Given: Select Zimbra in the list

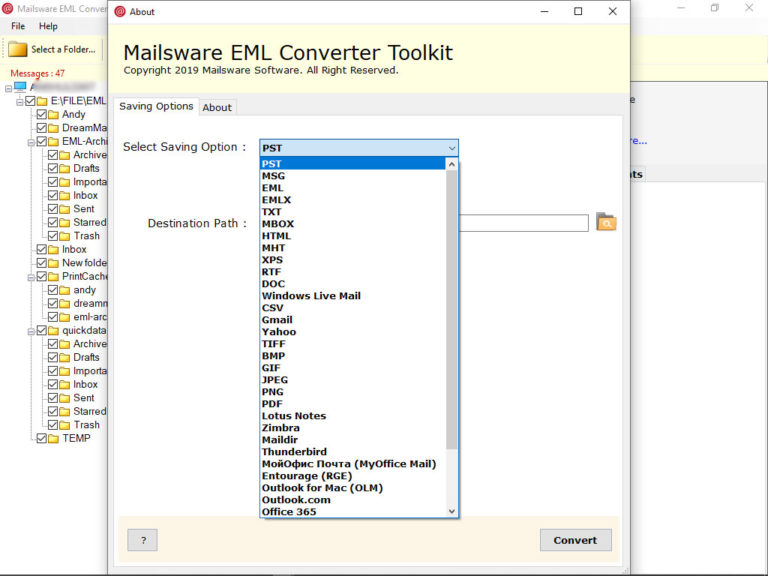Looking at the screenshot, I should click(353, 428).
